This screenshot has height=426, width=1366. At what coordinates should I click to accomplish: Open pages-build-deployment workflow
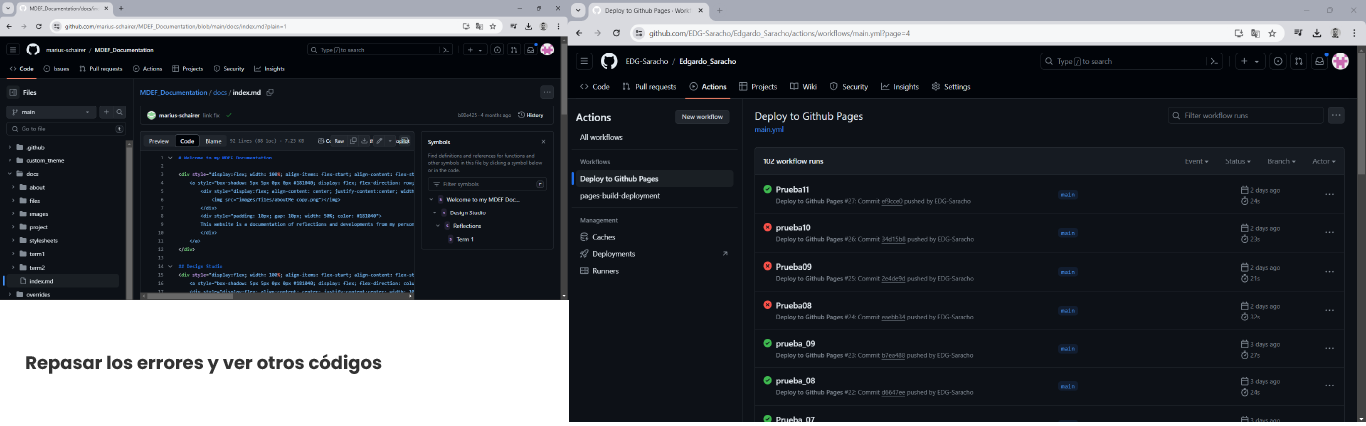[x=620, y=196]
